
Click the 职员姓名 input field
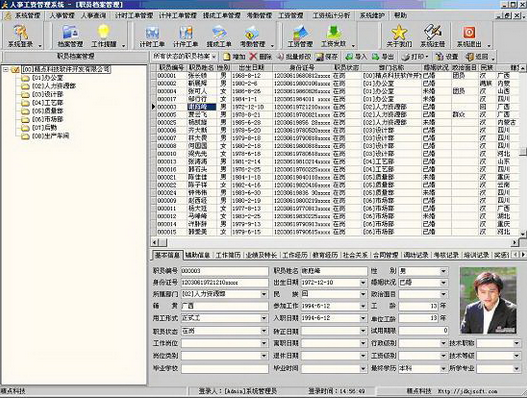(334, 271)
